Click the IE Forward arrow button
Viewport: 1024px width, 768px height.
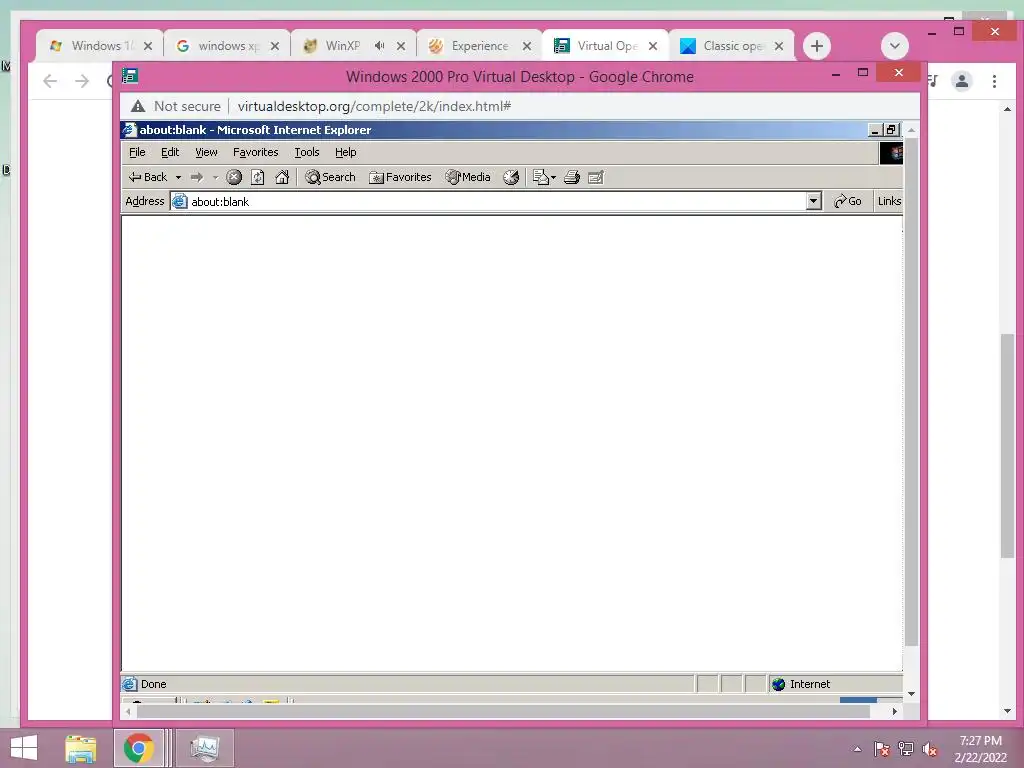(197, 177)
